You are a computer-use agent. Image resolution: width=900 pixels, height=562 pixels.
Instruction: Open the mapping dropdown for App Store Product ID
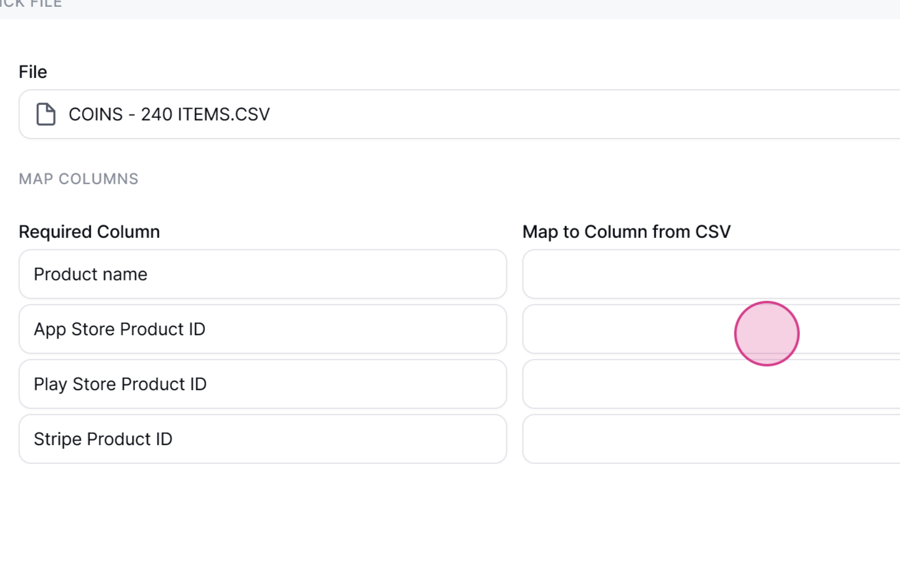coord(711,329)
